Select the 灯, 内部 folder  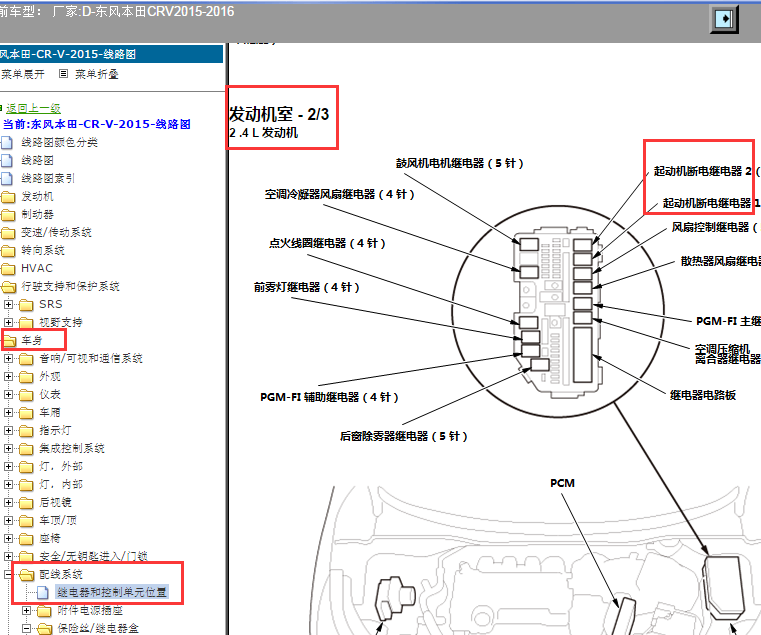pos(61,484)
